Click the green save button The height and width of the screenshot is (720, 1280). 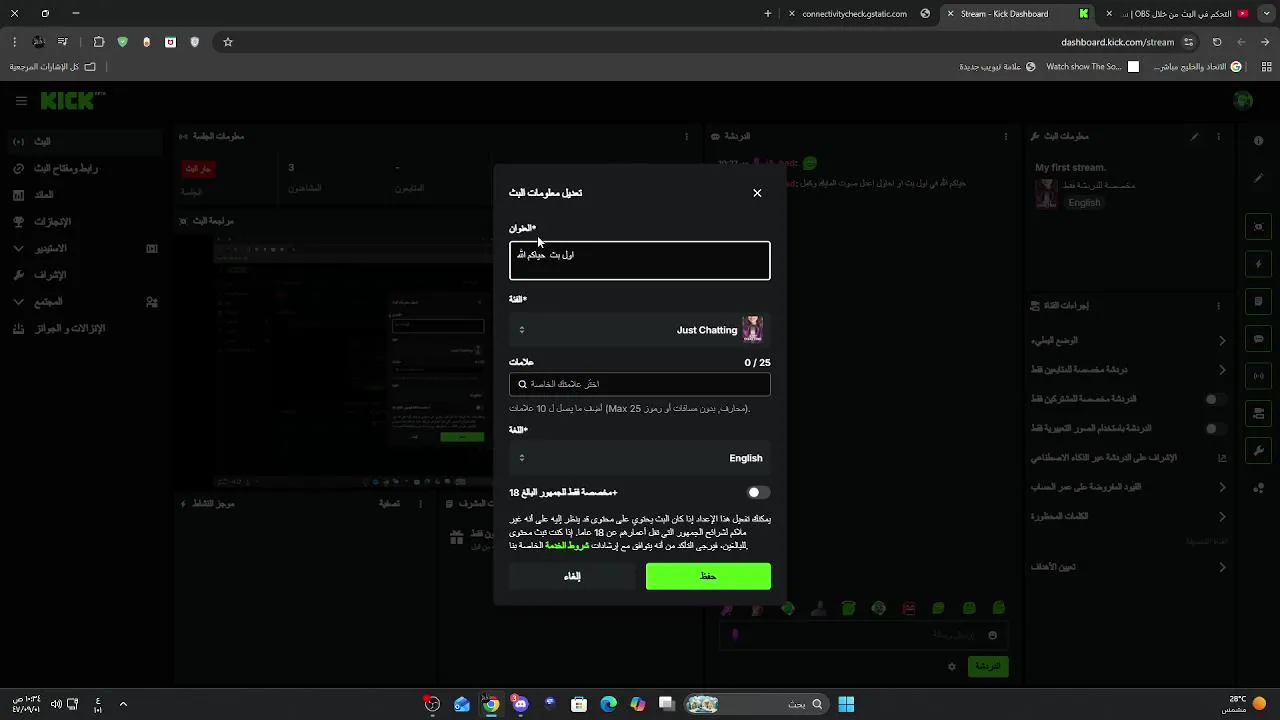[708, 576]
